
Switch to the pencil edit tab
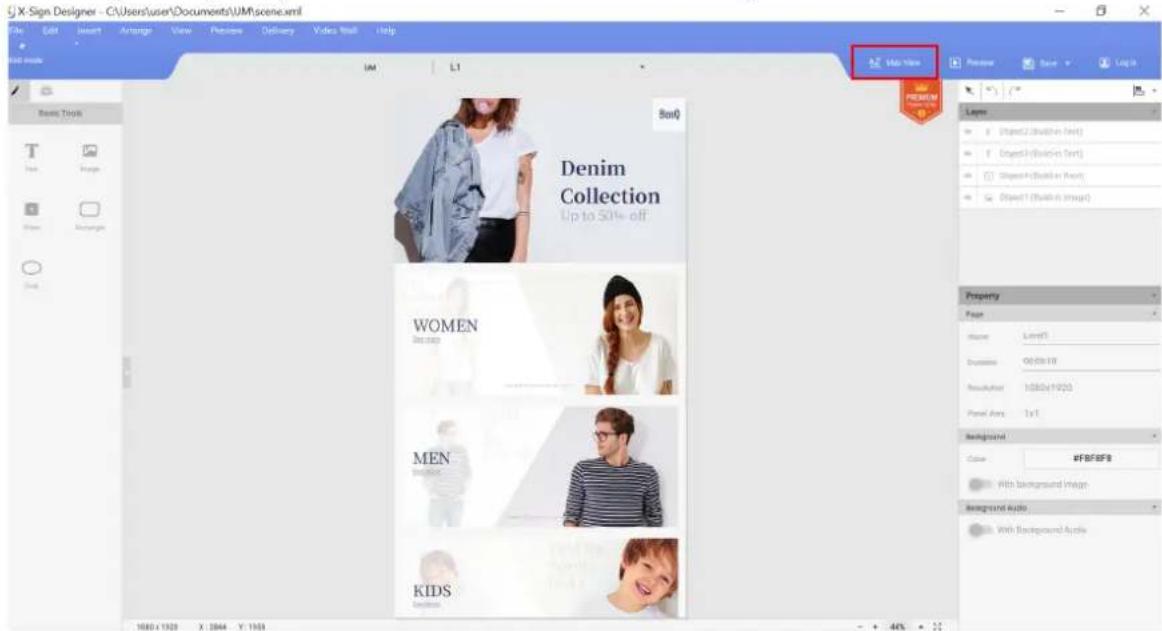click(x=16, y=90)
